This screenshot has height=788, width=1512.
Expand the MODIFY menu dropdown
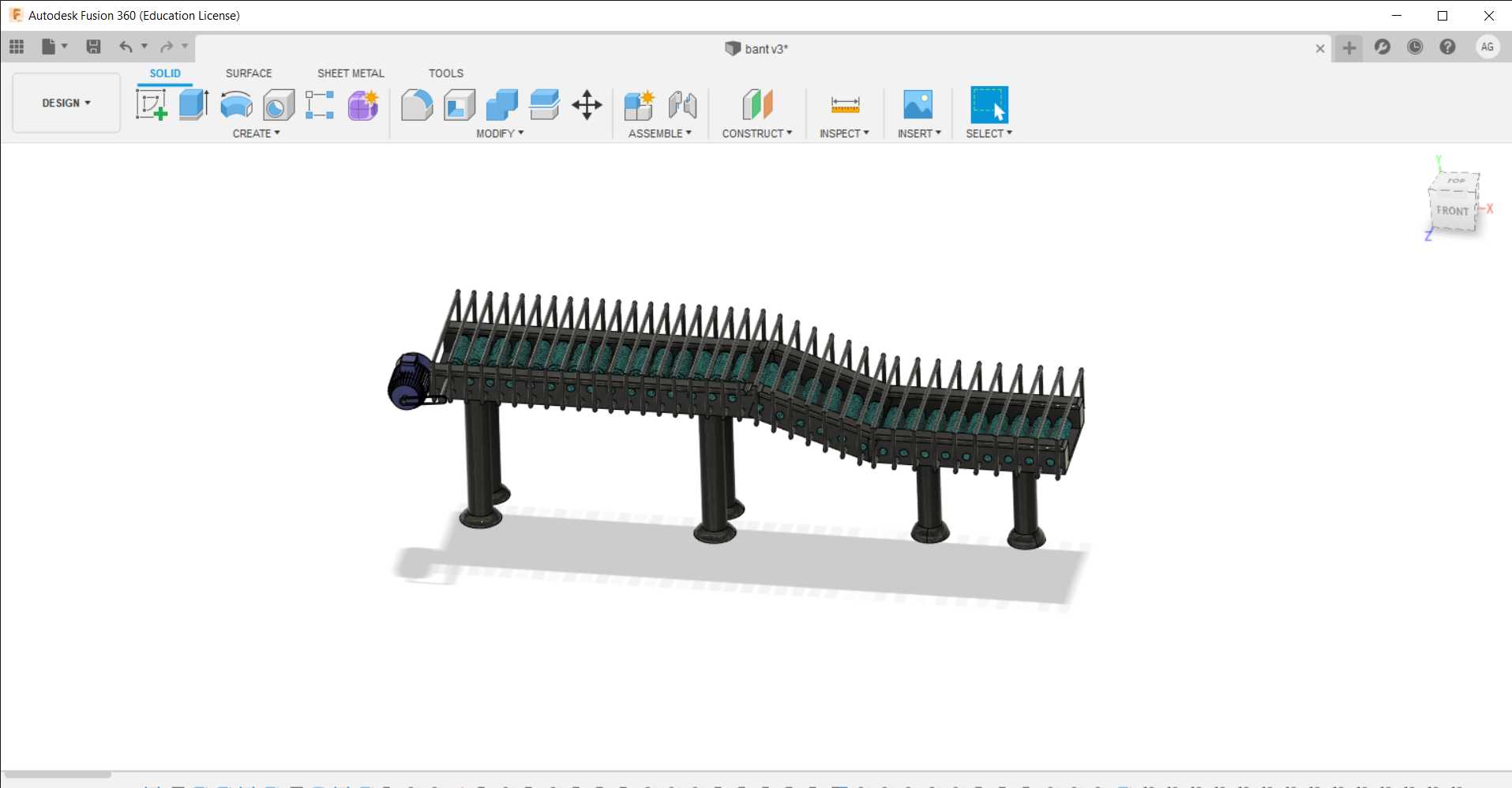click(x=500, y=133)
